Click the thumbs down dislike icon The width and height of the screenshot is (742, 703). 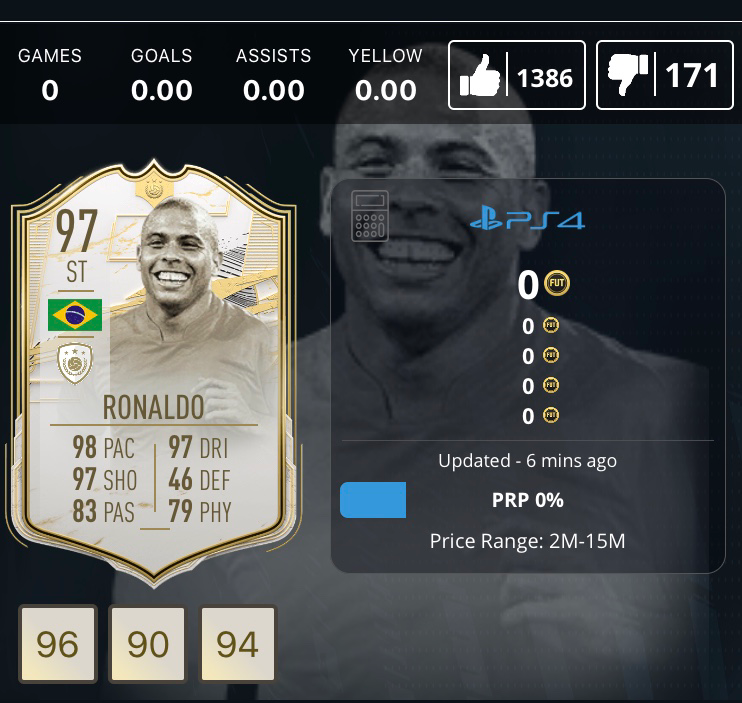(x=627, y=74)
